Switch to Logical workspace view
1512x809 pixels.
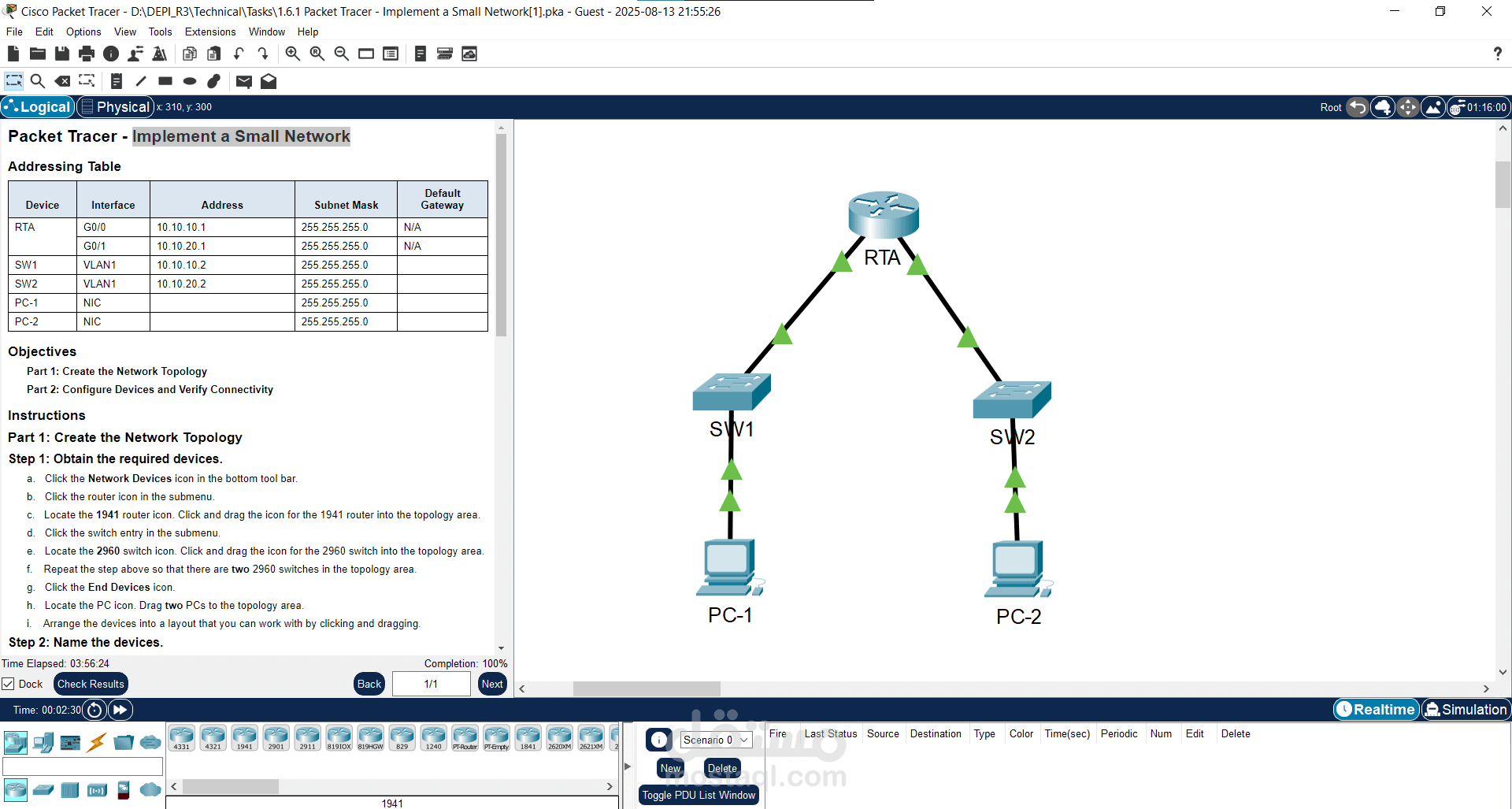click(38, 107)
